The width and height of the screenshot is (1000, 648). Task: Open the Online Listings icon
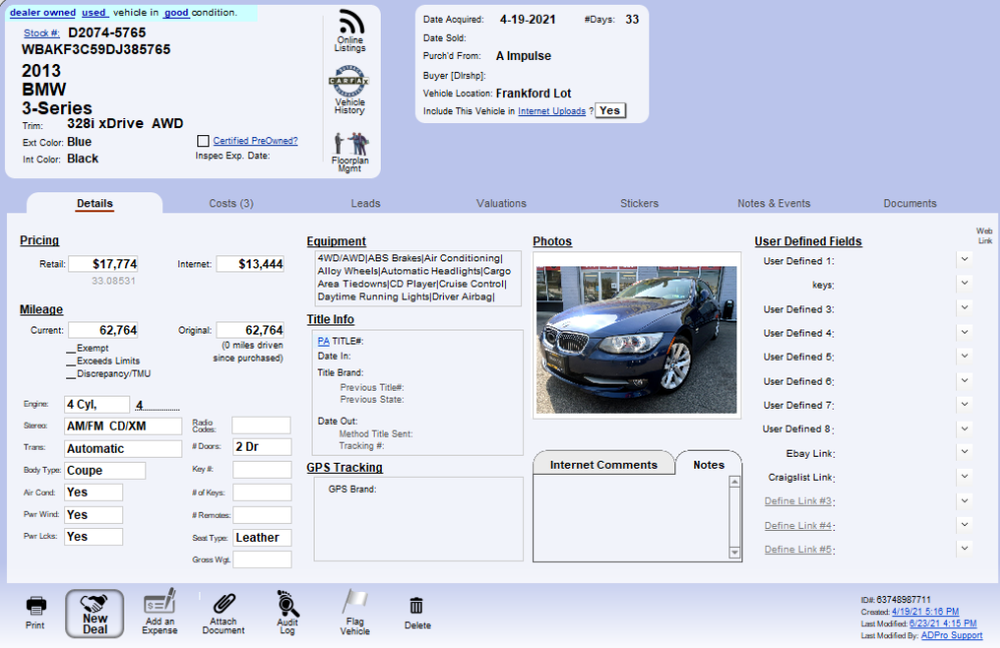351,30
